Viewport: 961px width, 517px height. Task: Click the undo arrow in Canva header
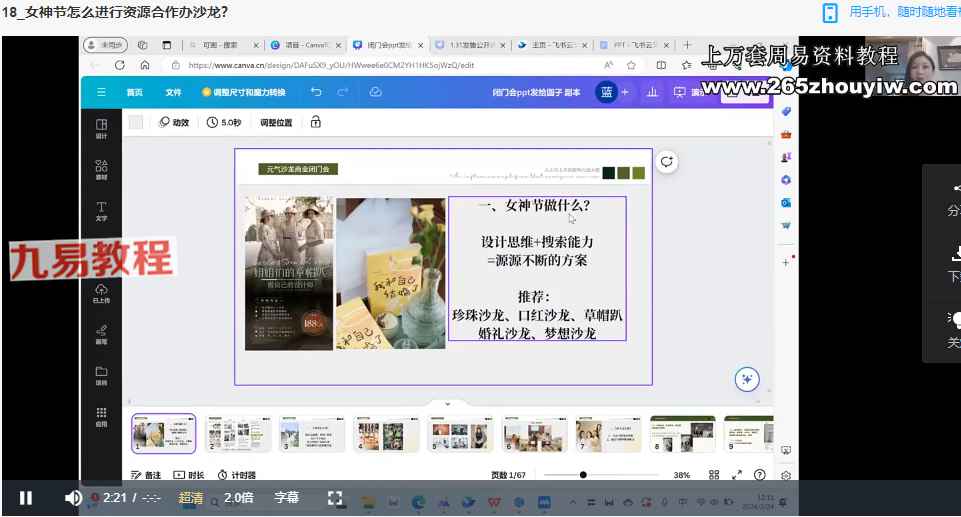tap(316, 92)
